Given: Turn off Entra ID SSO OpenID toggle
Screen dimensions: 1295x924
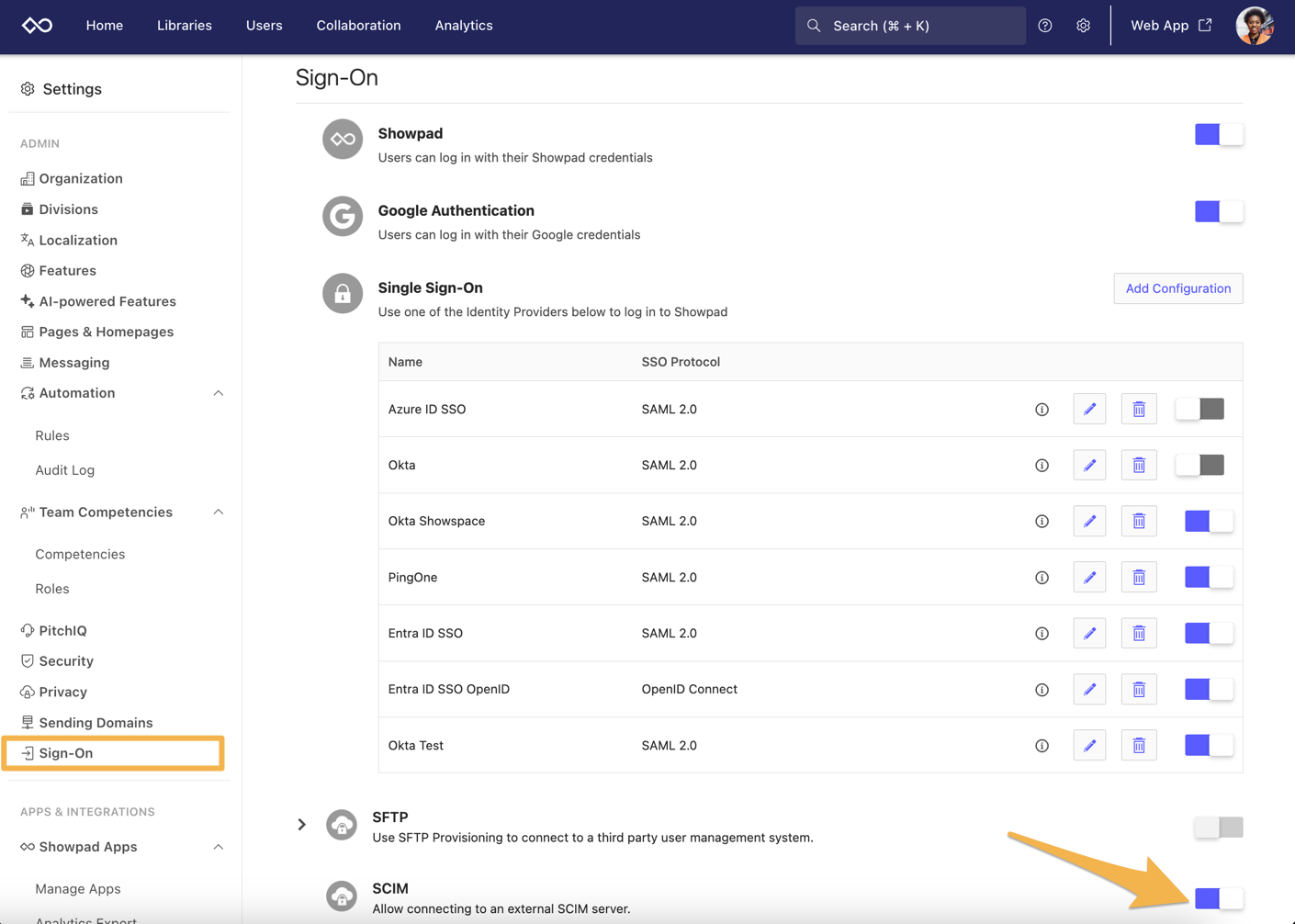Looking at the screenshot, I should point(1209,690).
